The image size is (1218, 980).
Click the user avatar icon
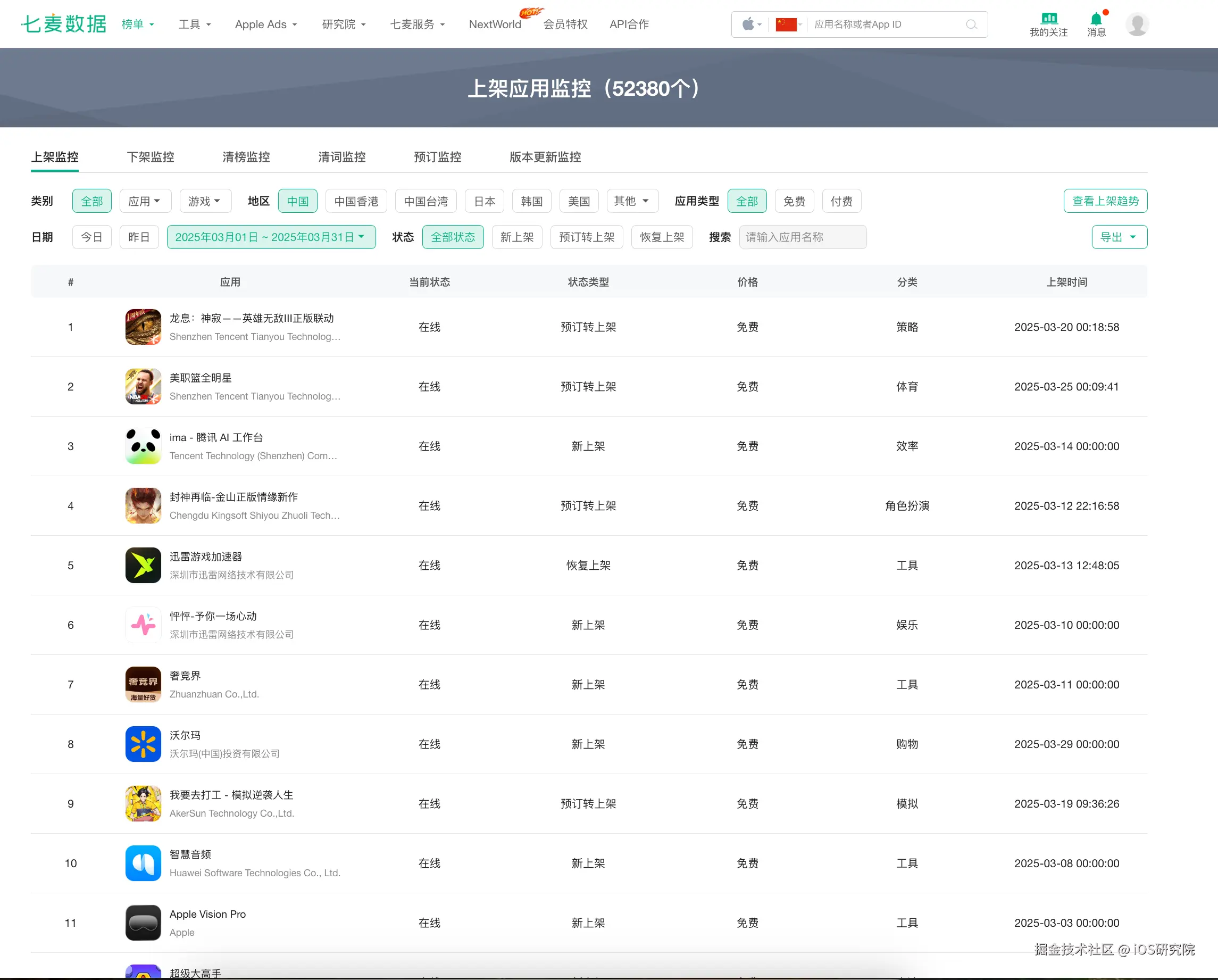click(1137, 24)
